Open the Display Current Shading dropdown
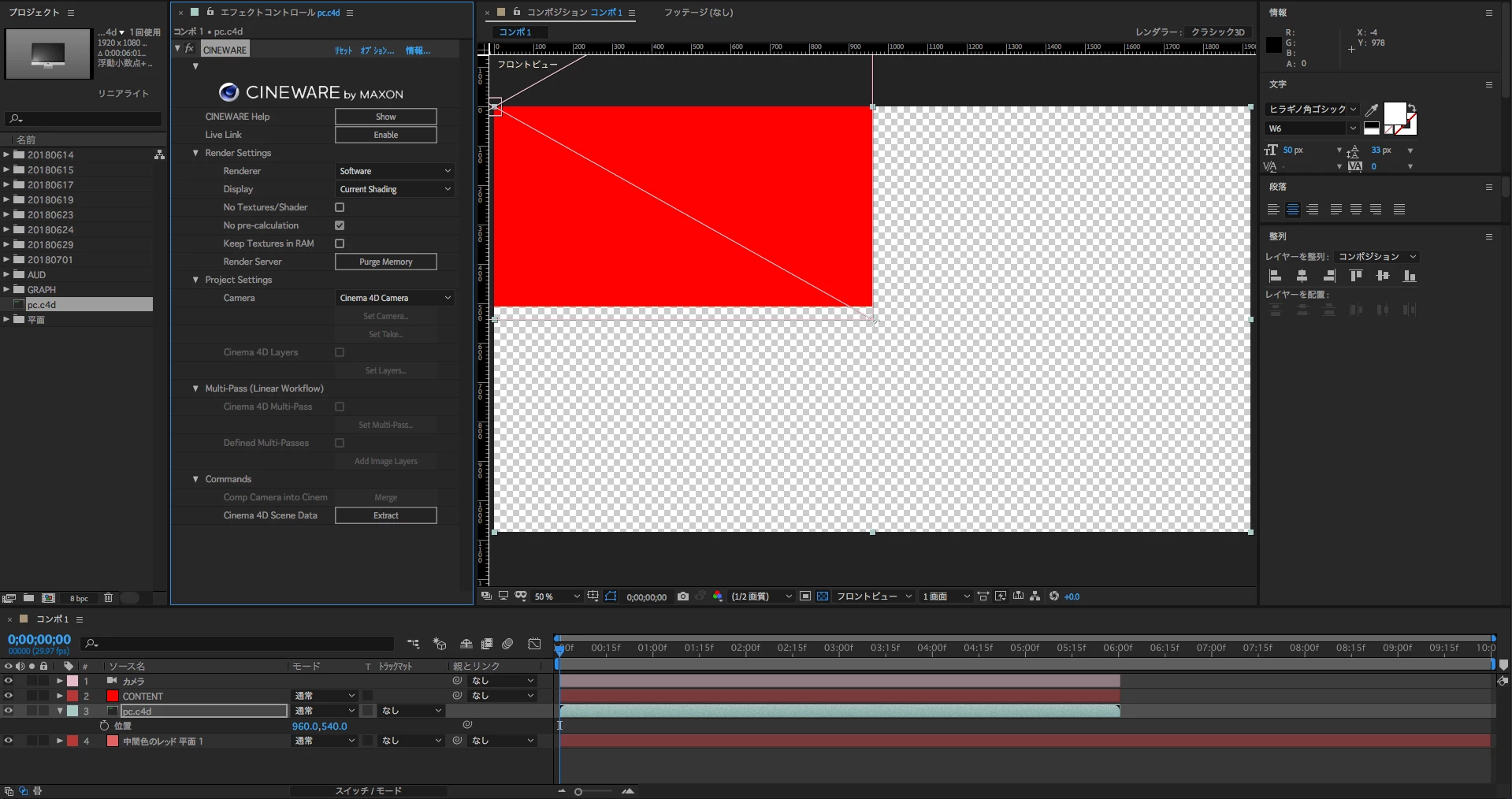The height and width of the screenshot is (799, 1512). coord(395,189)
